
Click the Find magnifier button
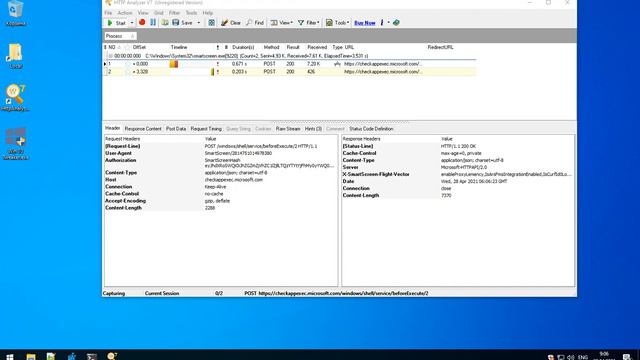pos(255,23)
